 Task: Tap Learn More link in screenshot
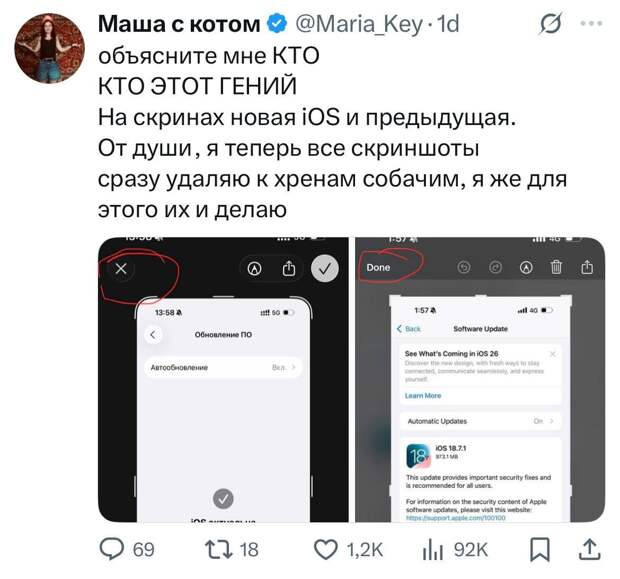point(423,395)
